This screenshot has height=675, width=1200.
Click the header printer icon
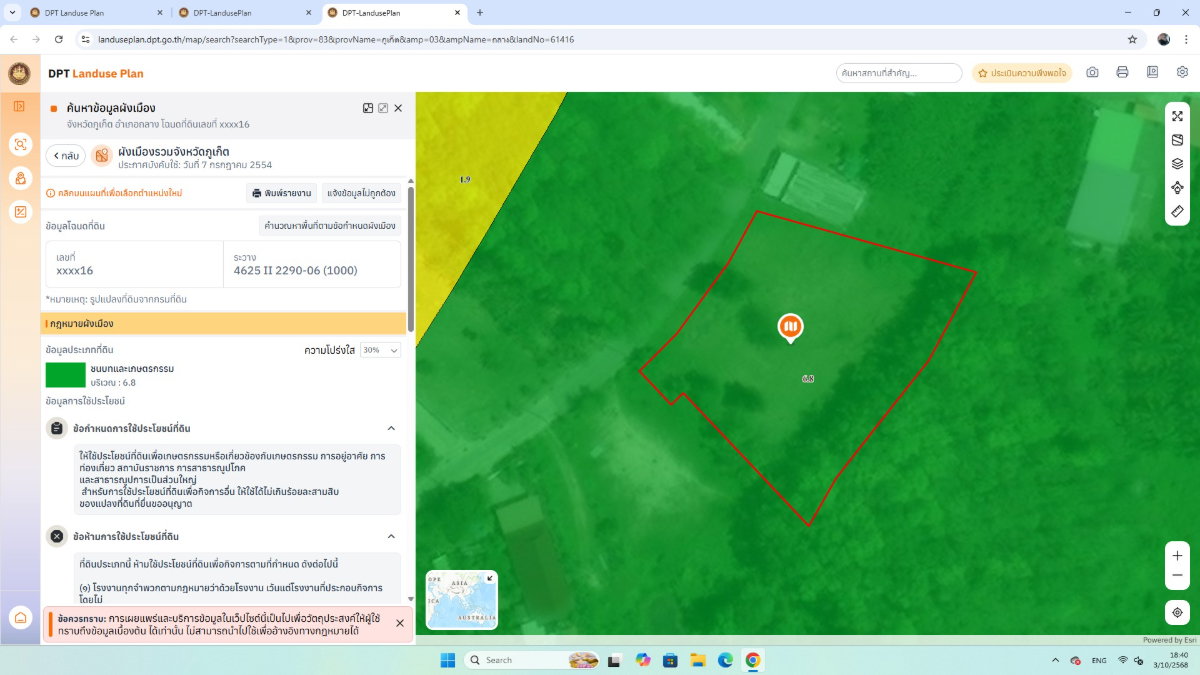coord(1122,73)
